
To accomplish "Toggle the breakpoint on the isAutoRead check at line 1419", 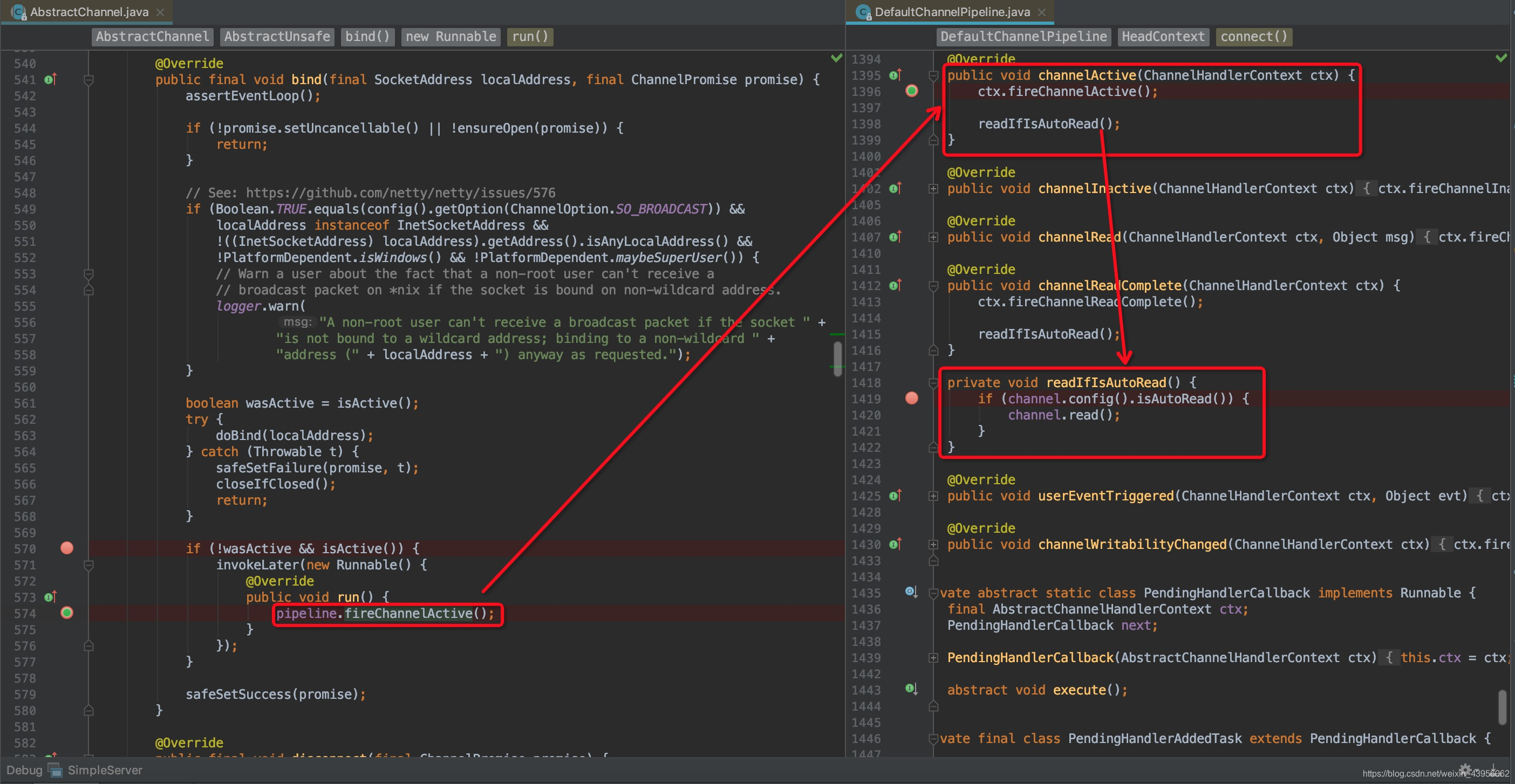I will 912,398.
